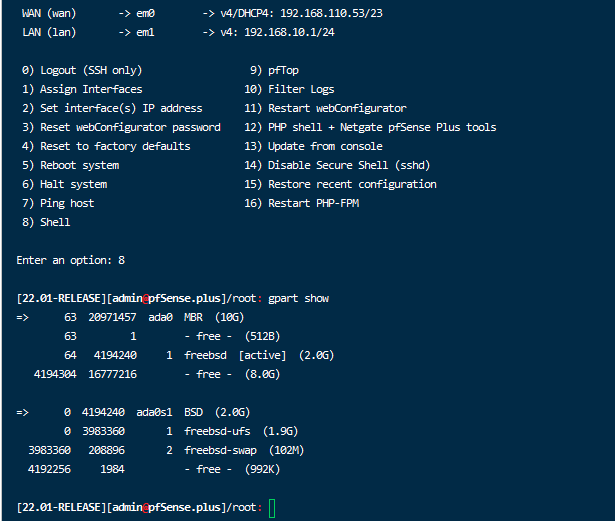Click the "Halt system" option text

63,184
